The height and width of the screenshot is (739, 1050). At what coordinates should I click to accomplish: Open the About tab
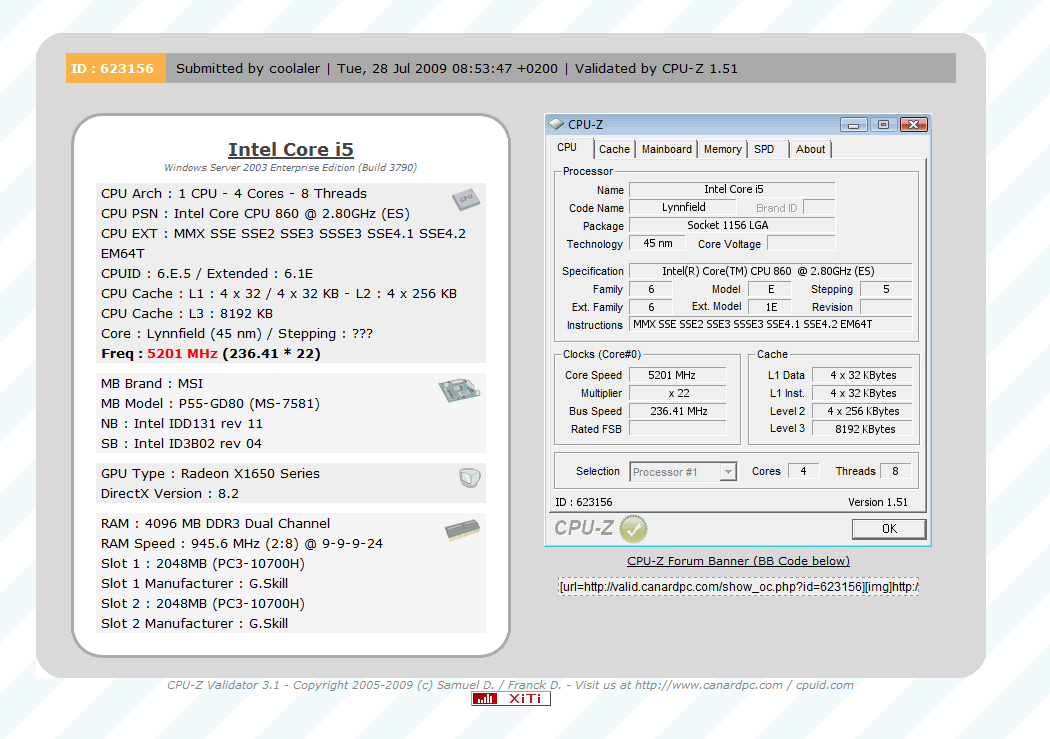point(810,149)
